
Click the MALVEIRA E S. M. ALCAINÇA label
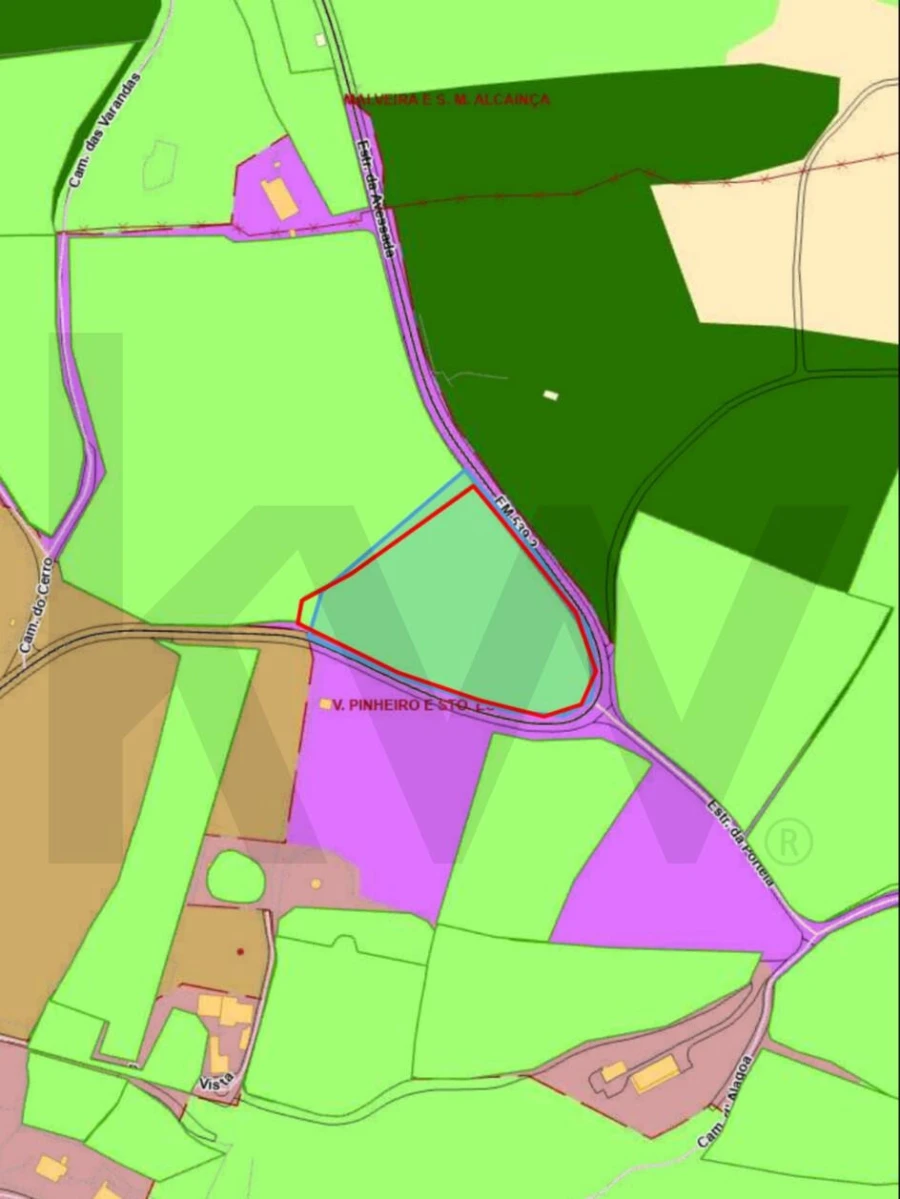(446, 100)
